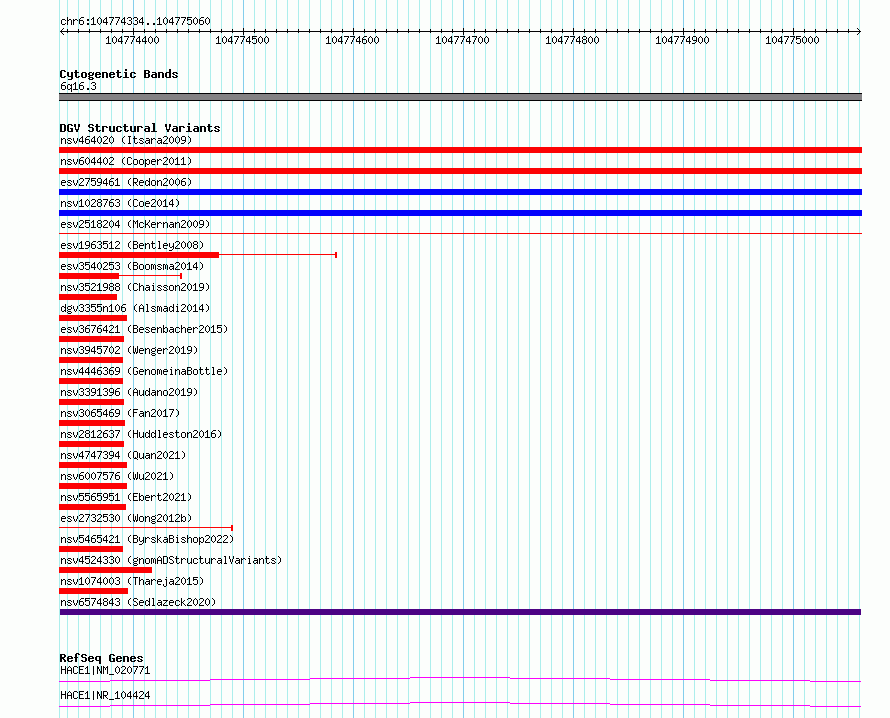
Task: Click the gray 6q16.3 cytogenetic band bar
Action: click(460, 97)
